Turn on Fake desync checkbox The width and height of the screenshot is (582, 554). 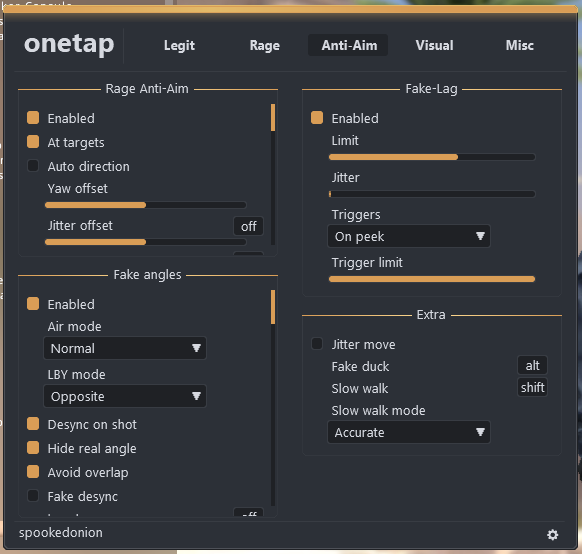tap(33, 496)
